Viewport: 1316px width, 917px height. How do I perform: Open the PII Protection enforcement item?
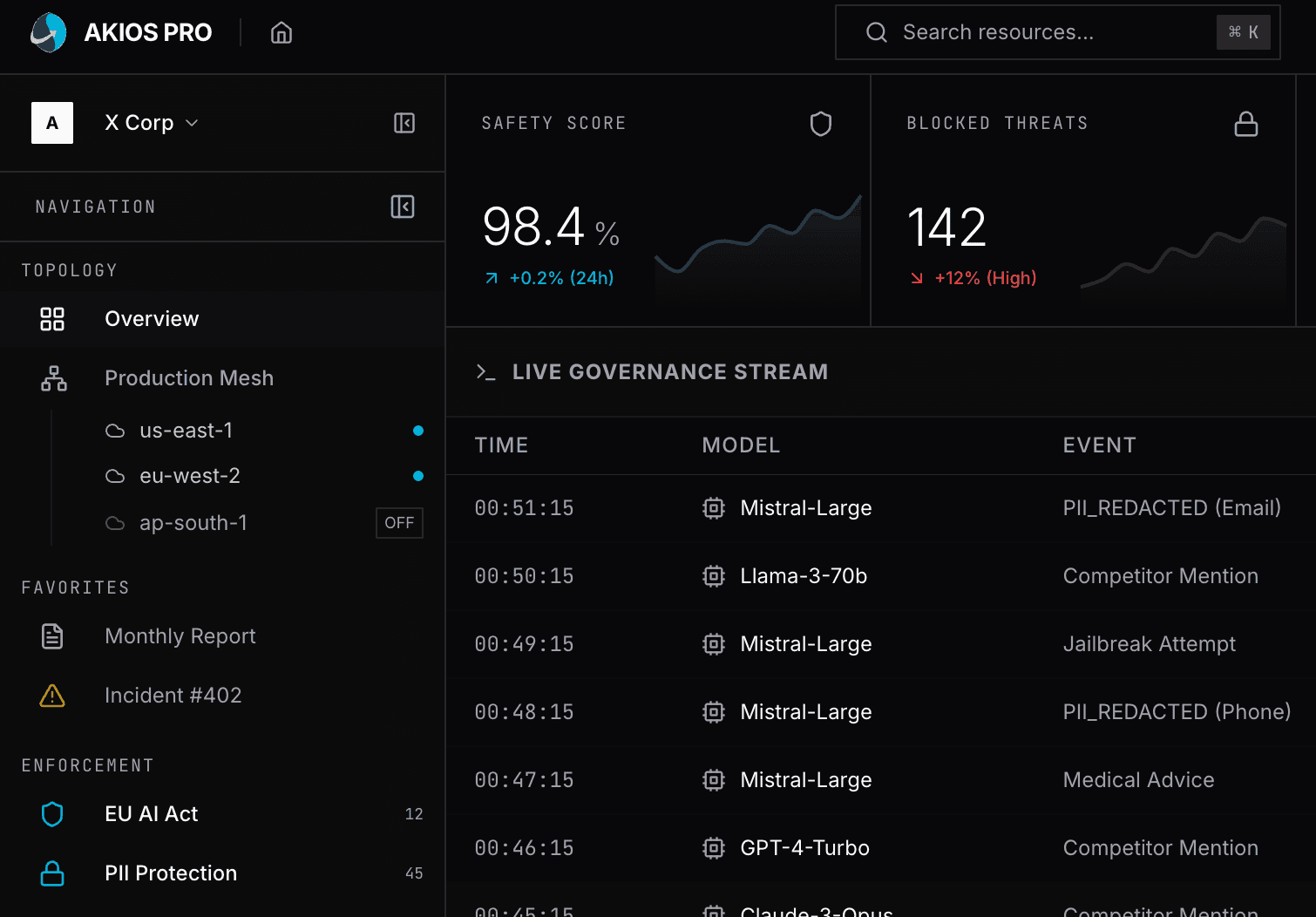pyautogui.click(x=171, y=873)
